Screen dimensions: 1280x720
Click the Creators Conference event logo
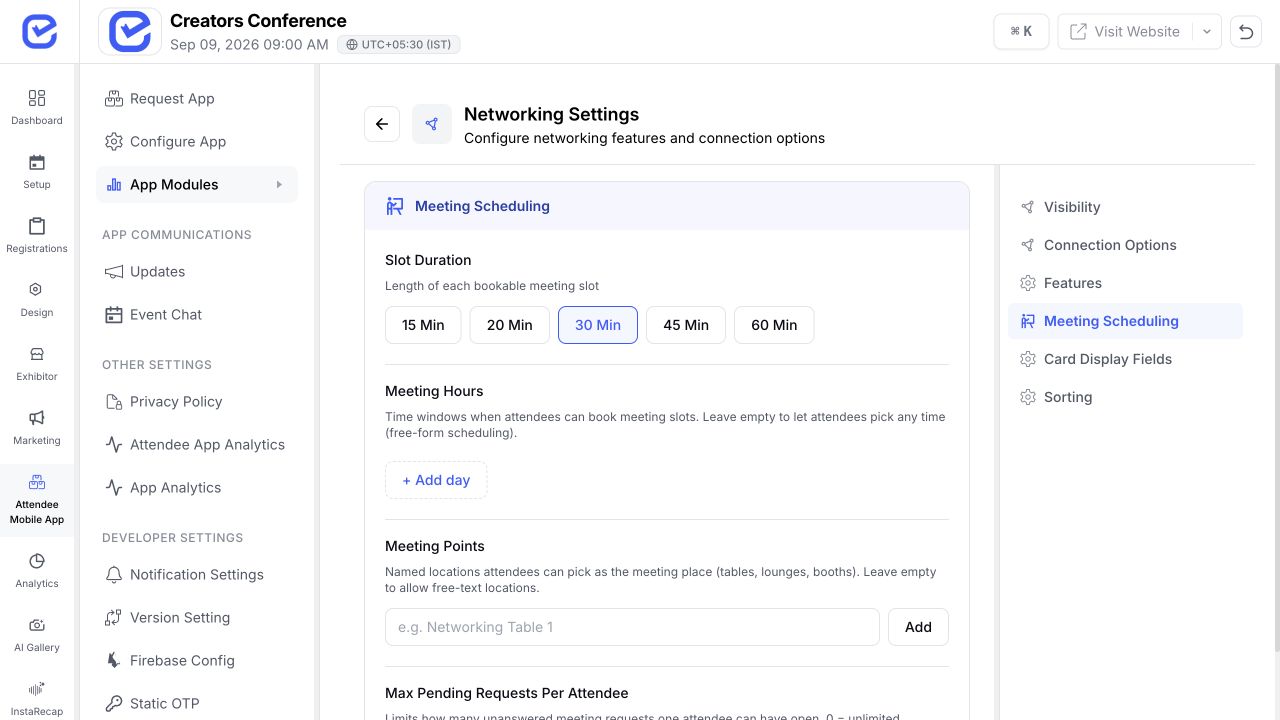click(x=130, y=31)
